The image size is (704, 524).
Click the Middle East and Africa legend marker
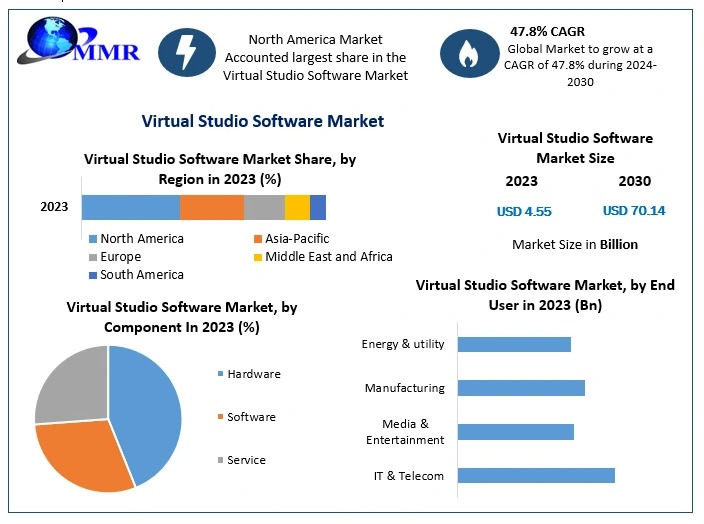[257, 257]
